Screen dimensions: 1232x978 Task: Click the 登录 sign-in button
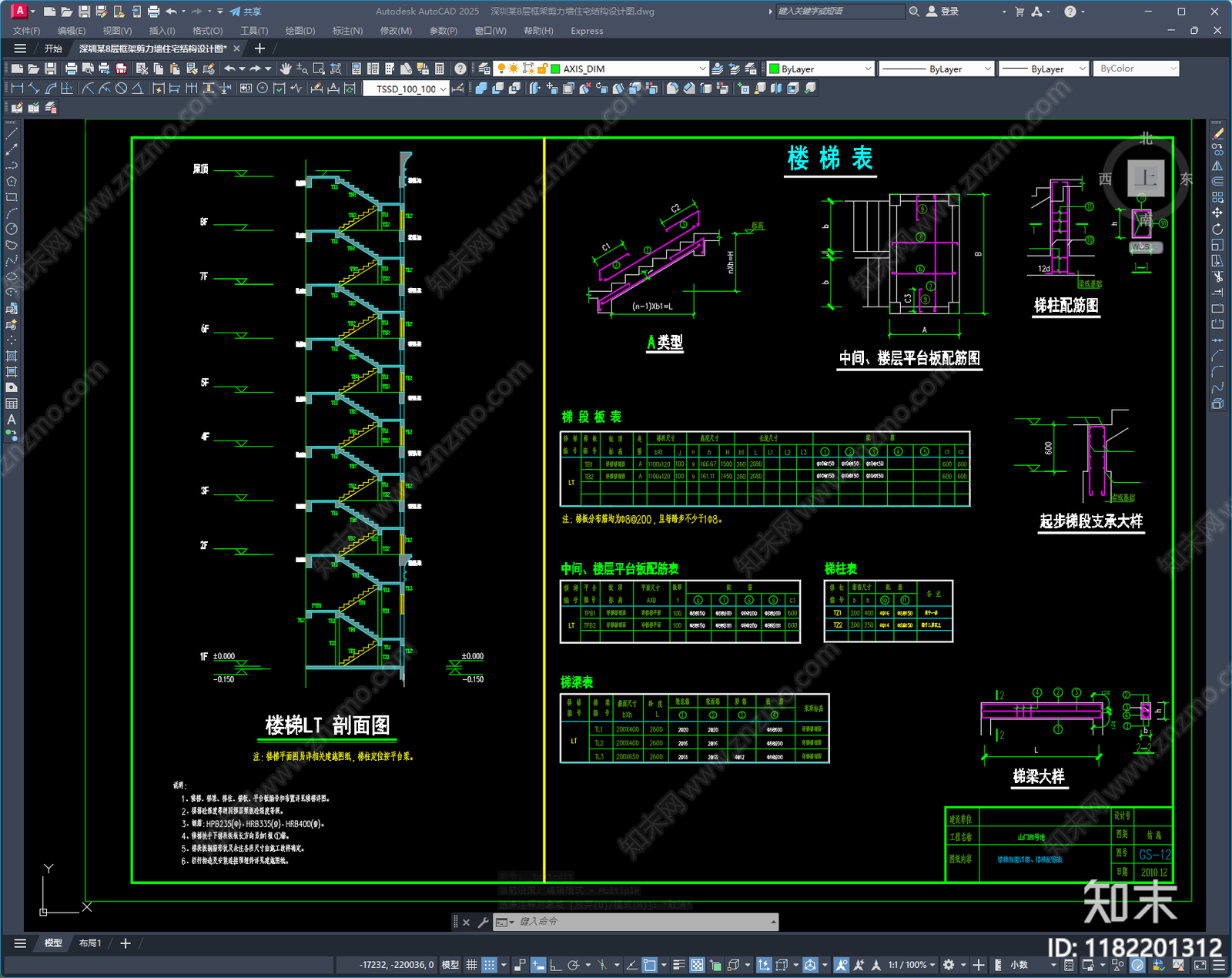coord(942,12)
